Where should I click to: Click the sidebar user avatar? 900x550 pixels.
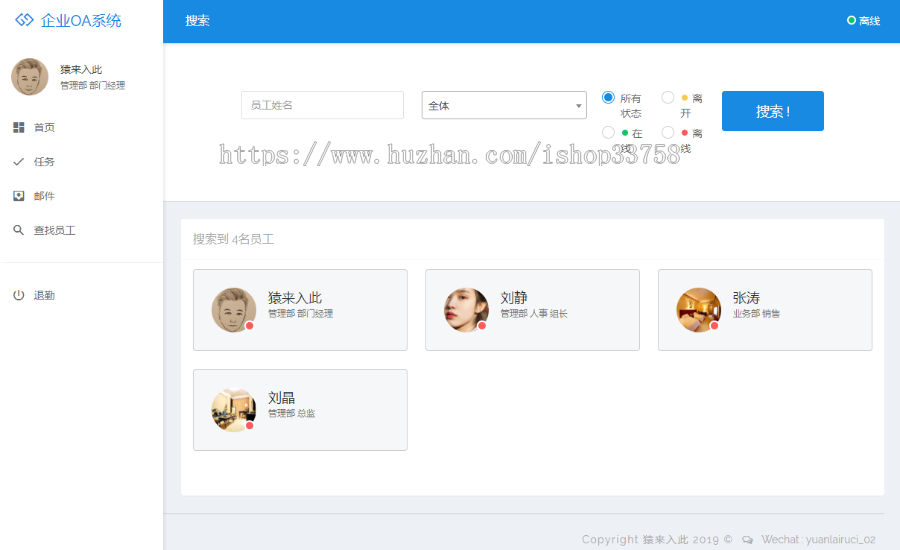(x=30, y=76)
